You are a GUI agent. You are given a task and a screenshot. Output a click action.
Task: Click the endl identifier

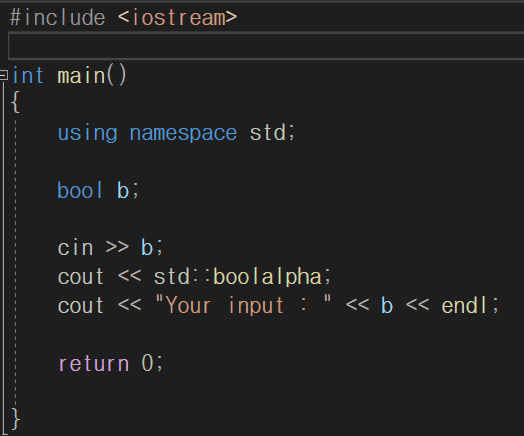(x=465, y=305)
